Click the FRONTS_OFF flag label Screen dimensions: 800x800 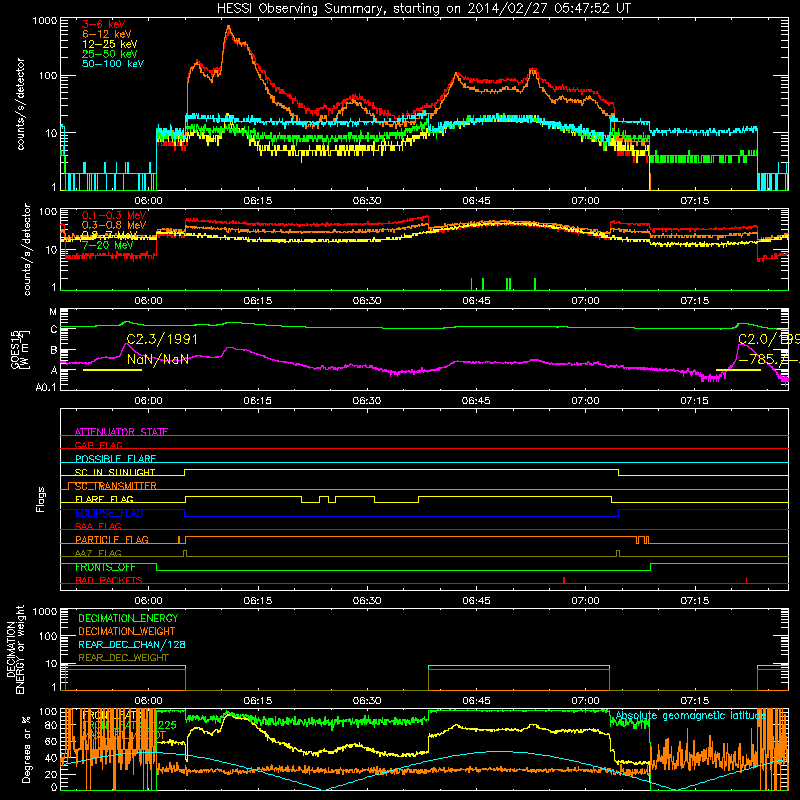coord(105,567)
